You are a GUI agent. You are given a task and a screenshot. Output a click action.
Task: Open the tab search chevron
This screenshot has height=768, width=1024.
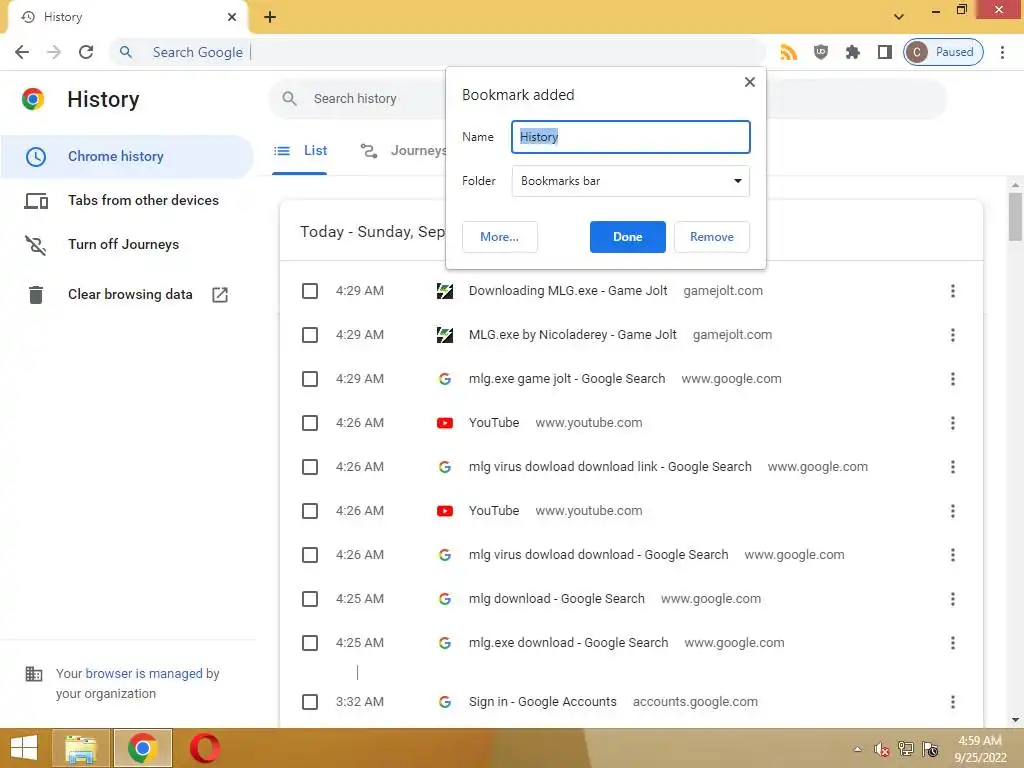coord(899,17)
